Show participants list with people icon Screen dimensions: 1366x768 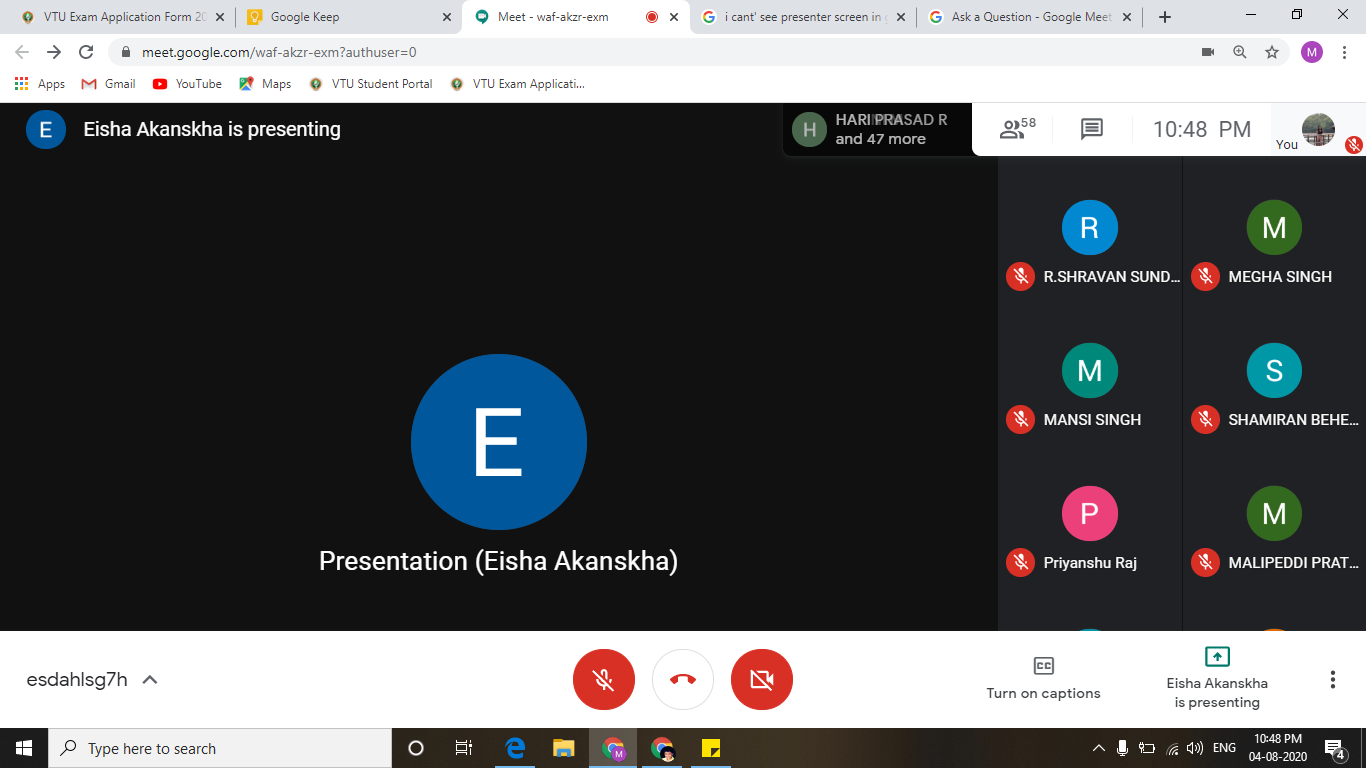point(1018,129)
